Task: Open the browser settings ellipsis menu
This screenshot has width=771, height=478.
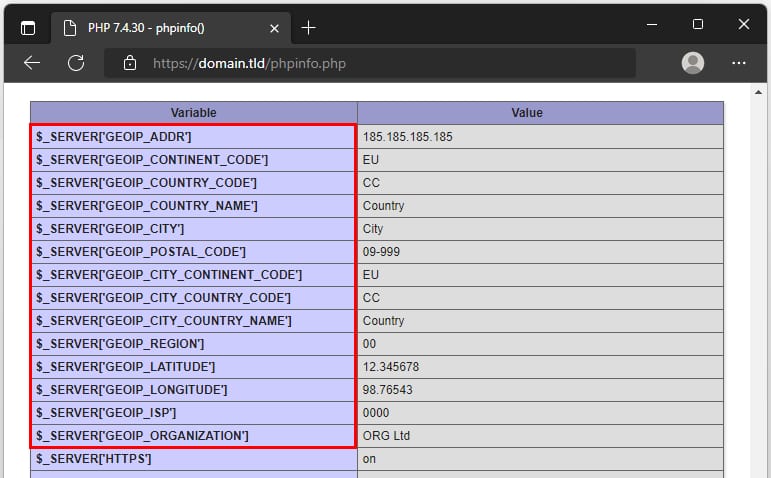Action: 739,63
